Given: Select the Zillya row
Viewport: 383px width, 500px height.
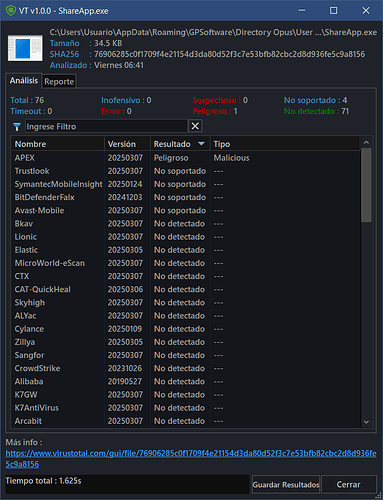Looking at the screenshot, I should 186,342.
